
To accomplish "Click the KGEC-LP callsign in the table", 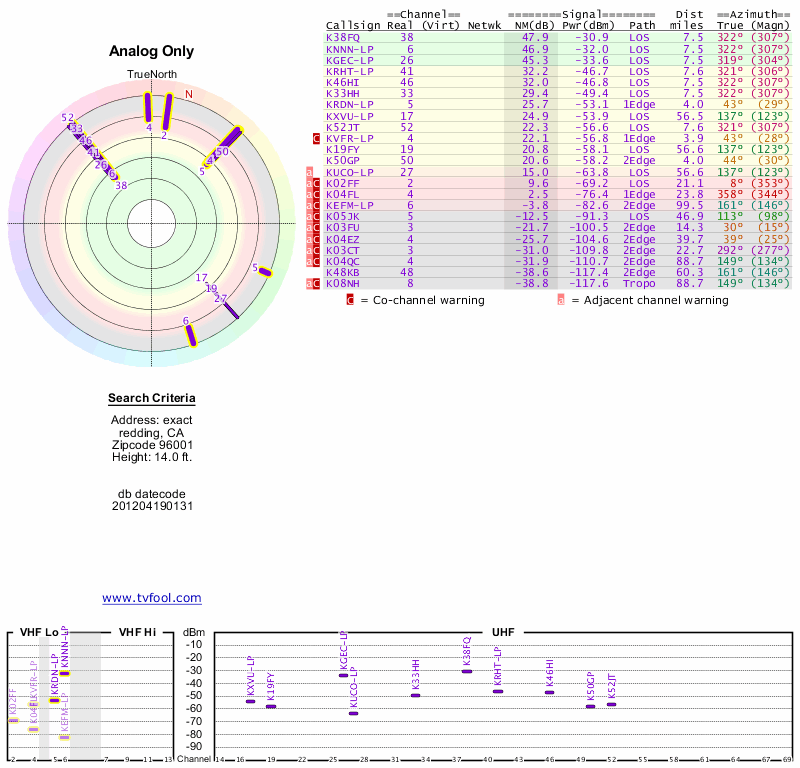I will (x=350, y=59).
